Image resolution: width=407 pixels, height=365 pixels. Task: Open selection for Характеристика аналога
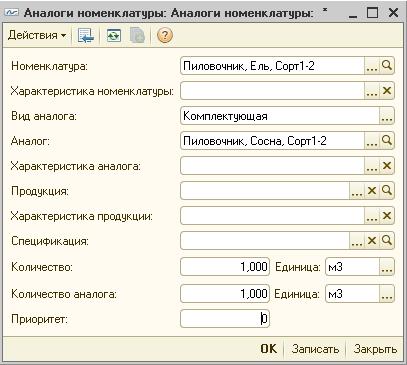(x=372, y=166)
